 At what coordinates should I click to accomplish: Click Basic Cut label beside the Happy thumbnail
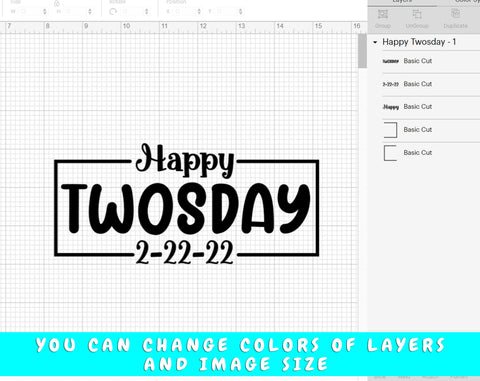coord(418,107)
